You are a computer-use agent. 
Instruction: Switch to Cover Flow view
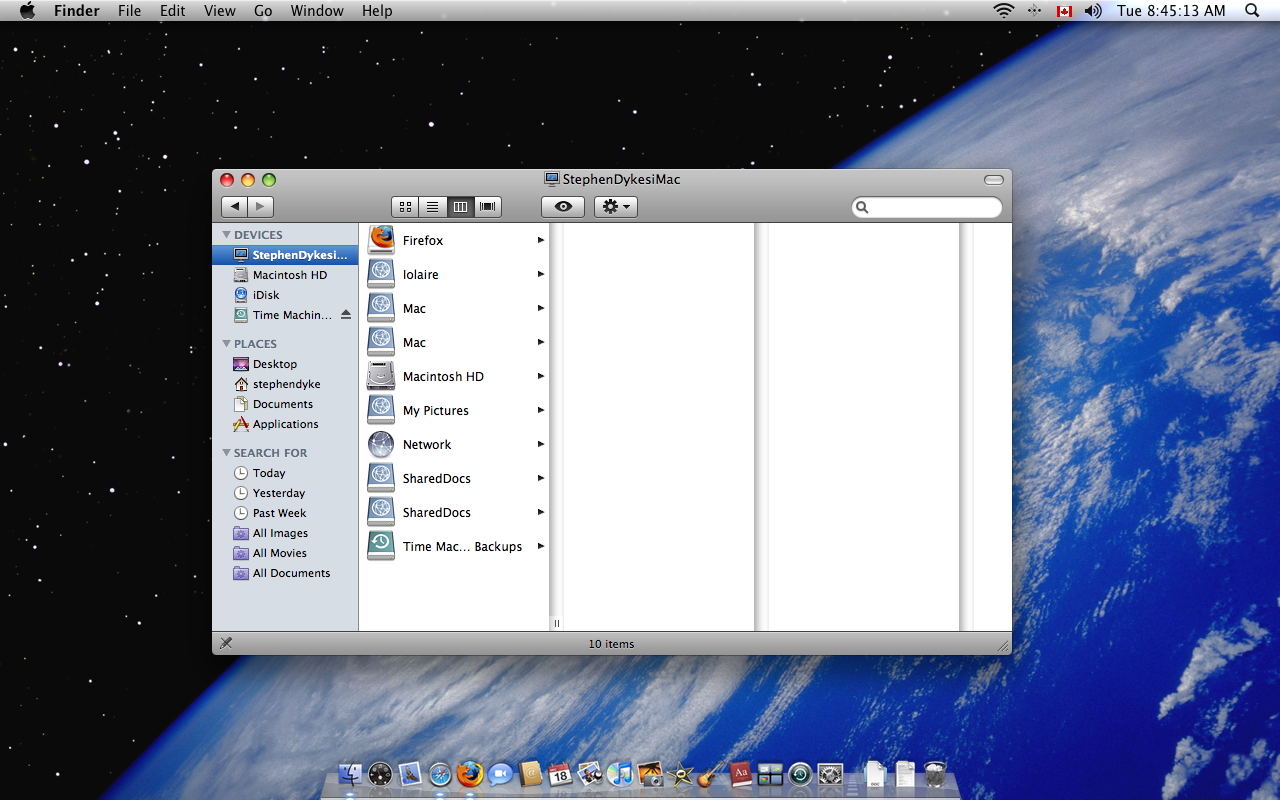pos(488,207)
